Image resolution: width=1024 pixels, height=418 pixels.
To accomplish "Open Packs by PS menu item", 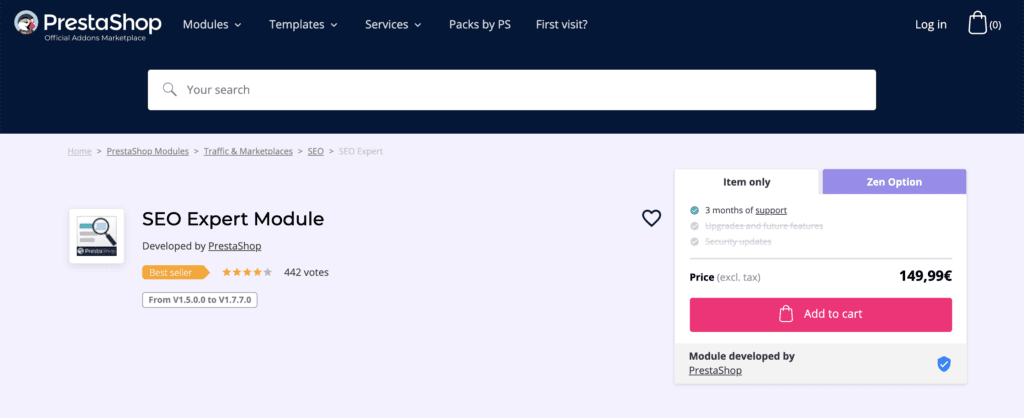I will click(x=480, y=25).
